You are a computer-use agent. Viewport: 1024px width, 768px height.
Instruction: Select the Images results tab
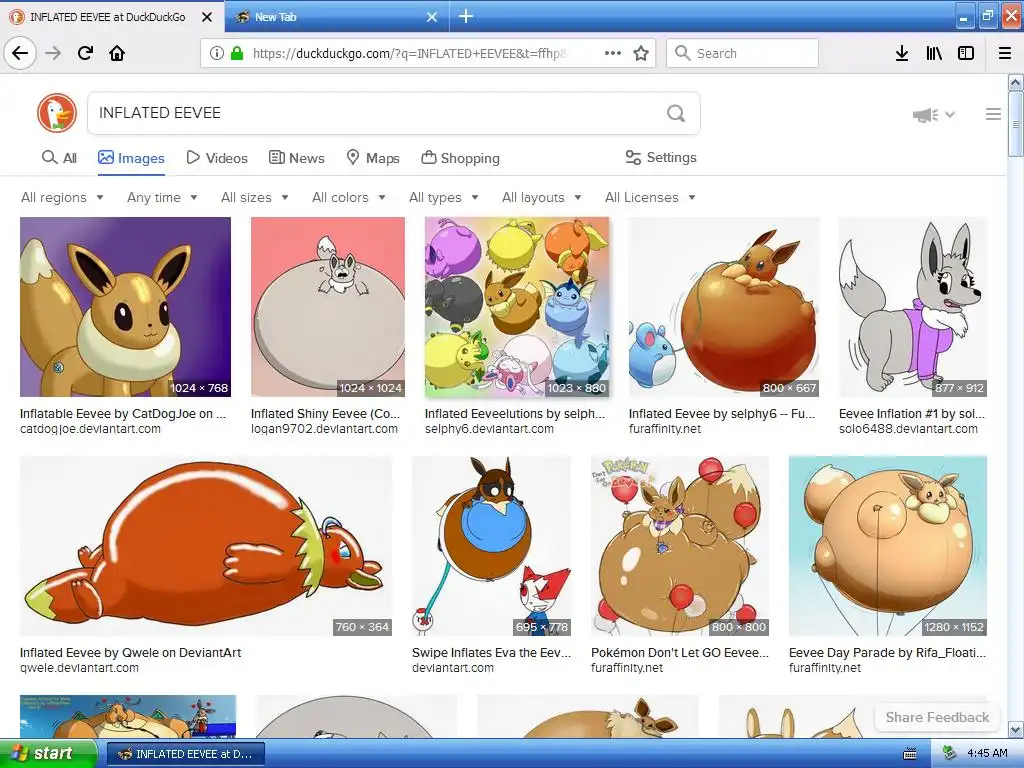pyautogui.click(x=131, y=158)
